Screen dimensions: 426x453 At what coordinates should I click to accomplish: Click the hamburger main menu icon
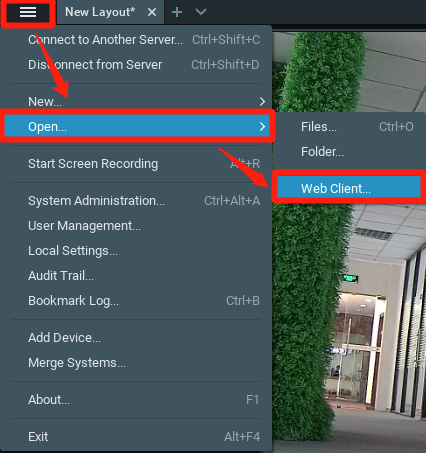click(28, 12)
